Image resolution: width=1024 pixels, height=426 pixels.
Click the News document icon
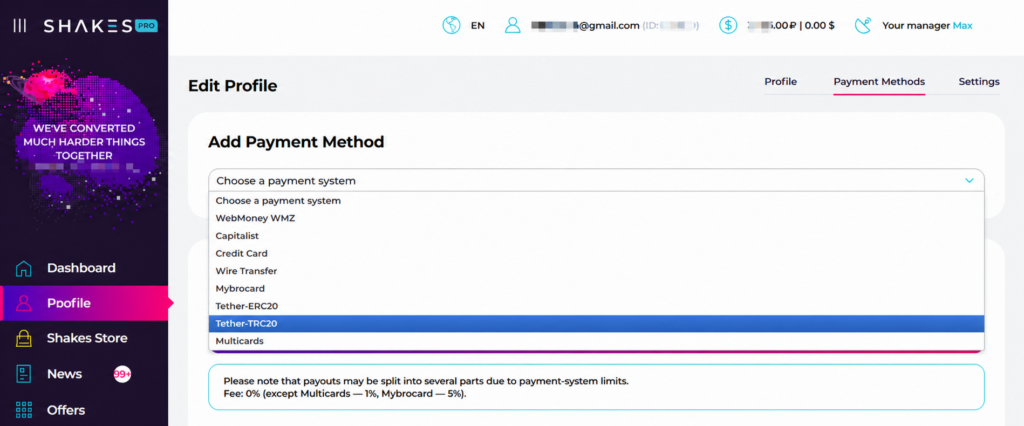pos(24,374)
